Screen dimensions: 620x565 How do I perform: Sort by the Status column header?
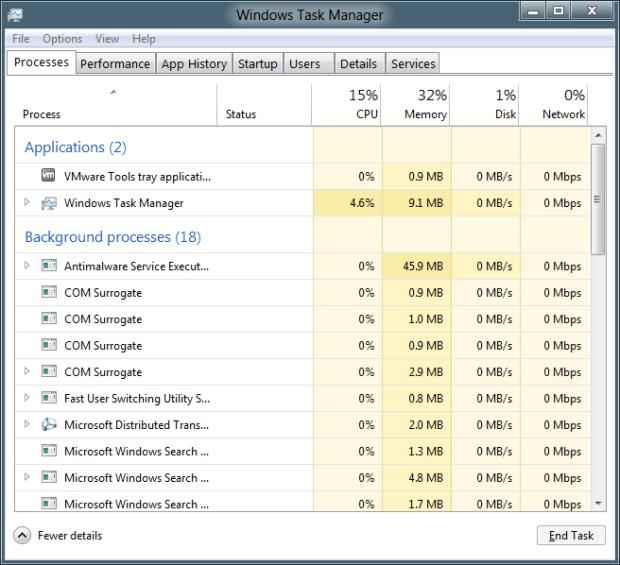(264, 105)
